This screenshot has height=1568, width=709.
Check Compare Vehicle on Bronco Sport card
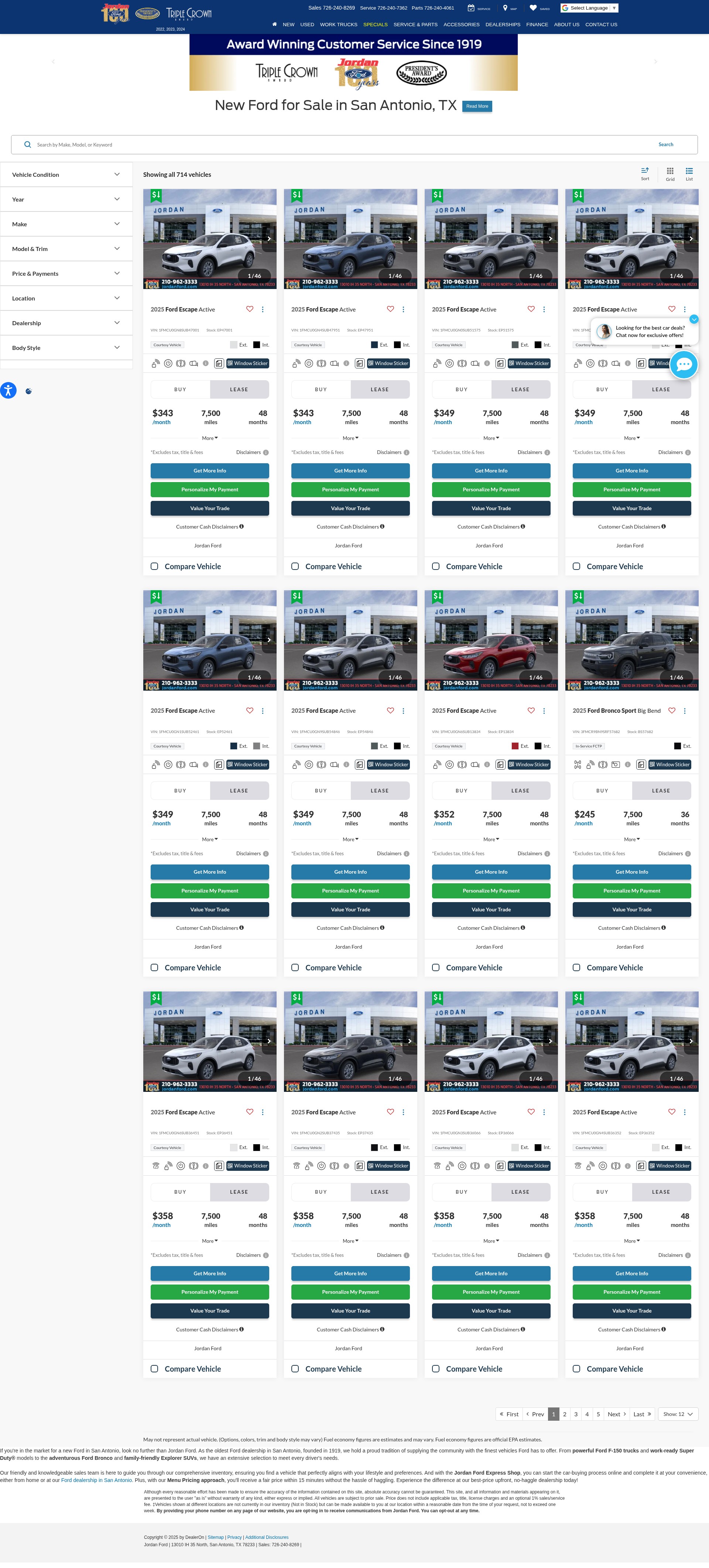pos(576,967)
